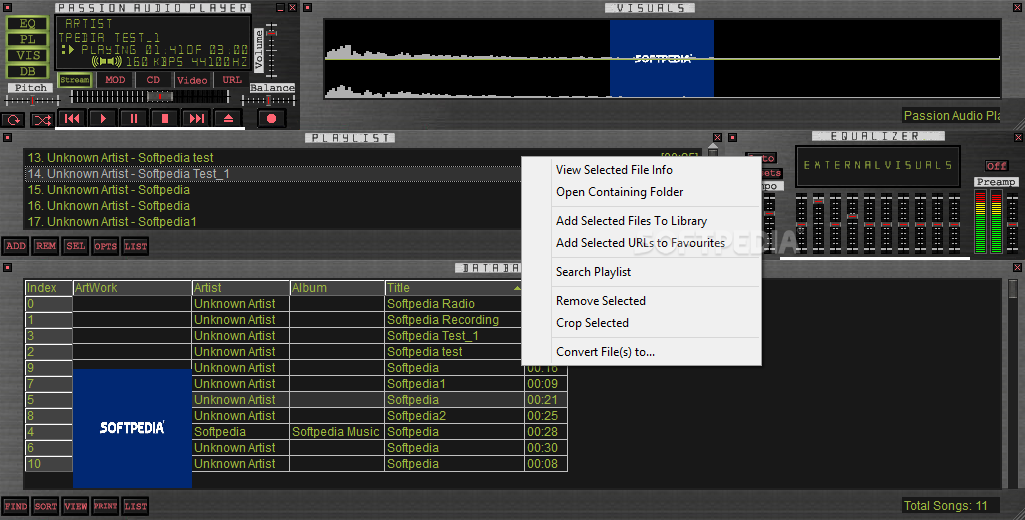Open the playlist ADD menu

point(15,246)
